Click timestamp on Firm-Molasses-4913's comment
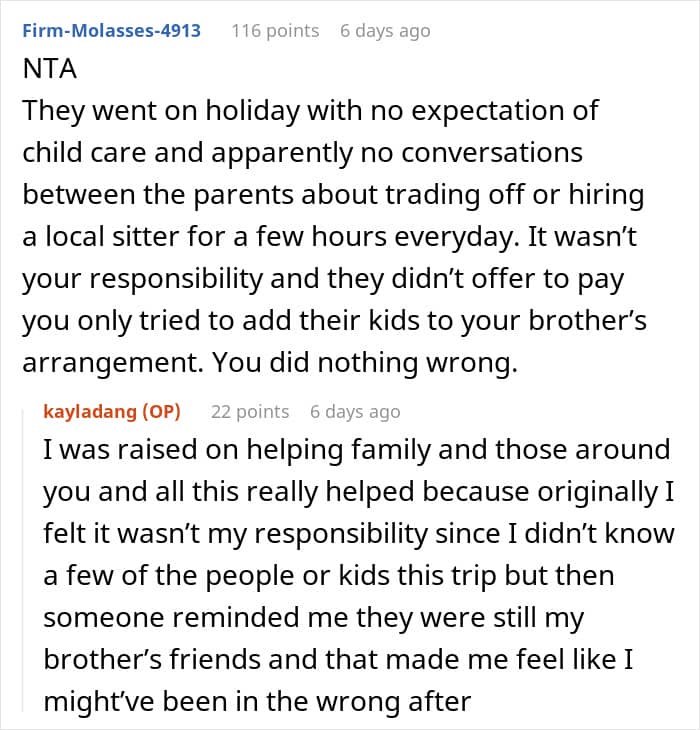This screenshot has height=730, width=700. click(385, 31)
